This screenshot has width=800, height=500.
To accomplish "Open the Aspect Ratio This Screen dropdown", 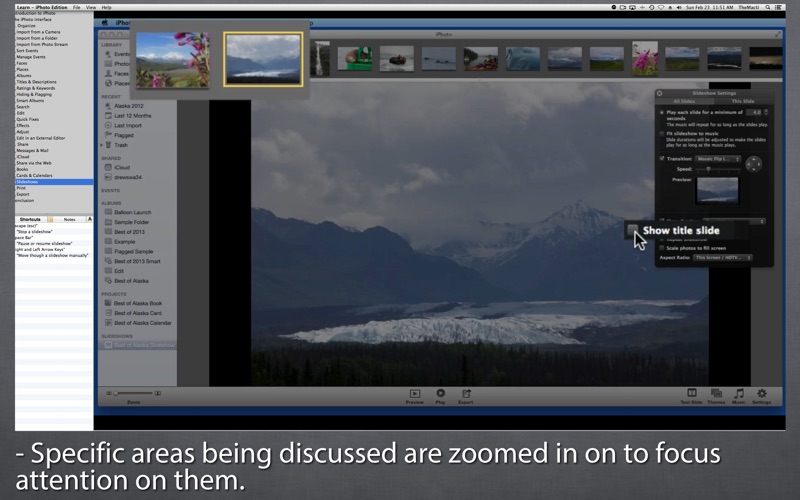I will coord(722,258).
